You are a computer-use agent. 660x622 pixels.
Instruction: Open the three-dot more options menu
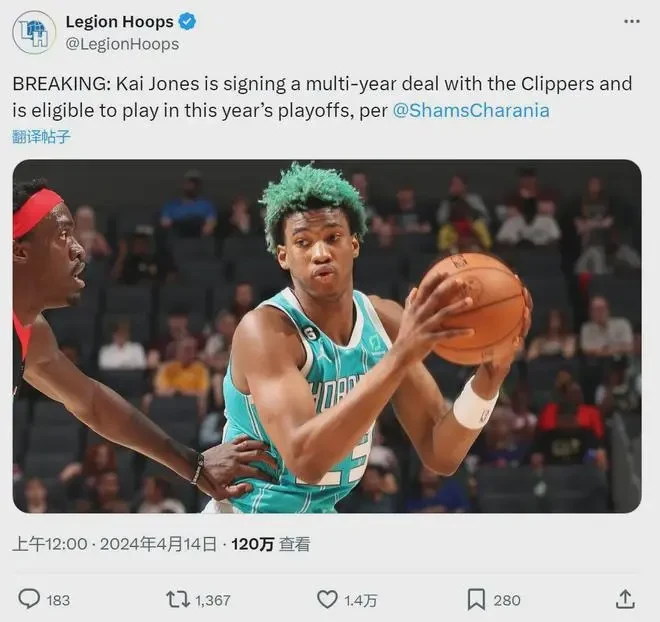tap(631, 21)
